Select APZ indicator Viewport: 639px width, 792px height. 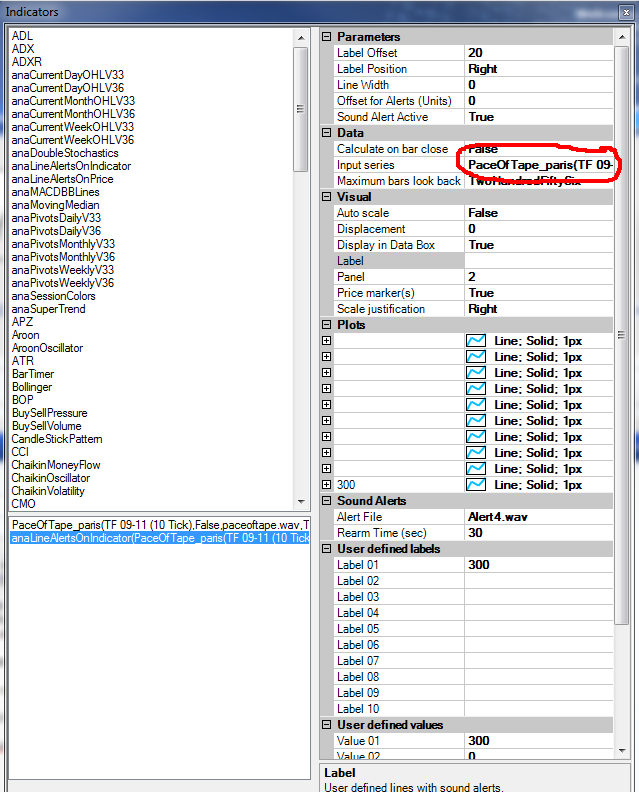[x=22, y=322]
